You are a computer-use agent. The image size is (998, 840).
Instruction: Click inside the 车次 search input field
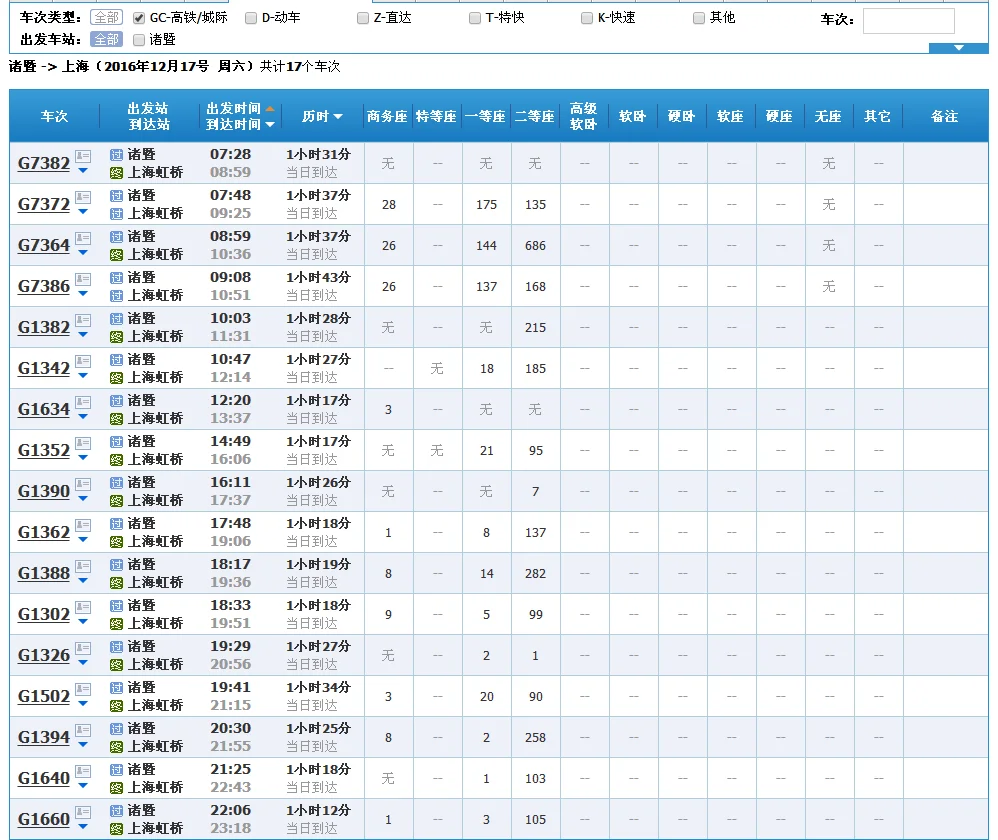tap(908, 21)
